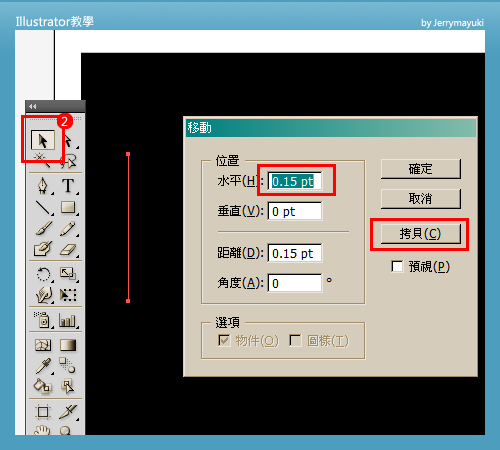Select the Paintbrush tool
The image size is (500, 450).
(43, 228)
